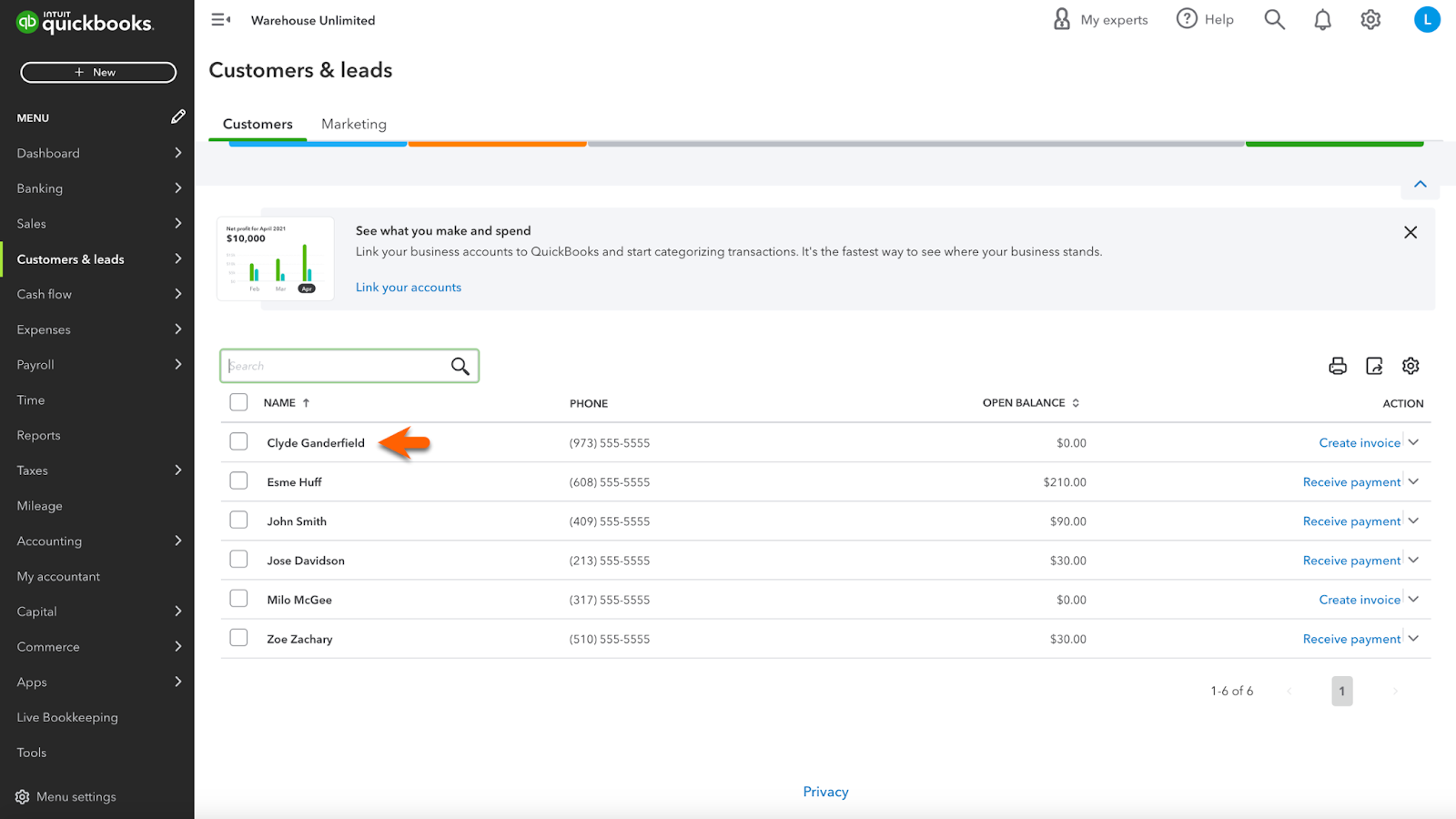Open table settings gear above Action column
1456x819 pixels.
coord(1410,366)
